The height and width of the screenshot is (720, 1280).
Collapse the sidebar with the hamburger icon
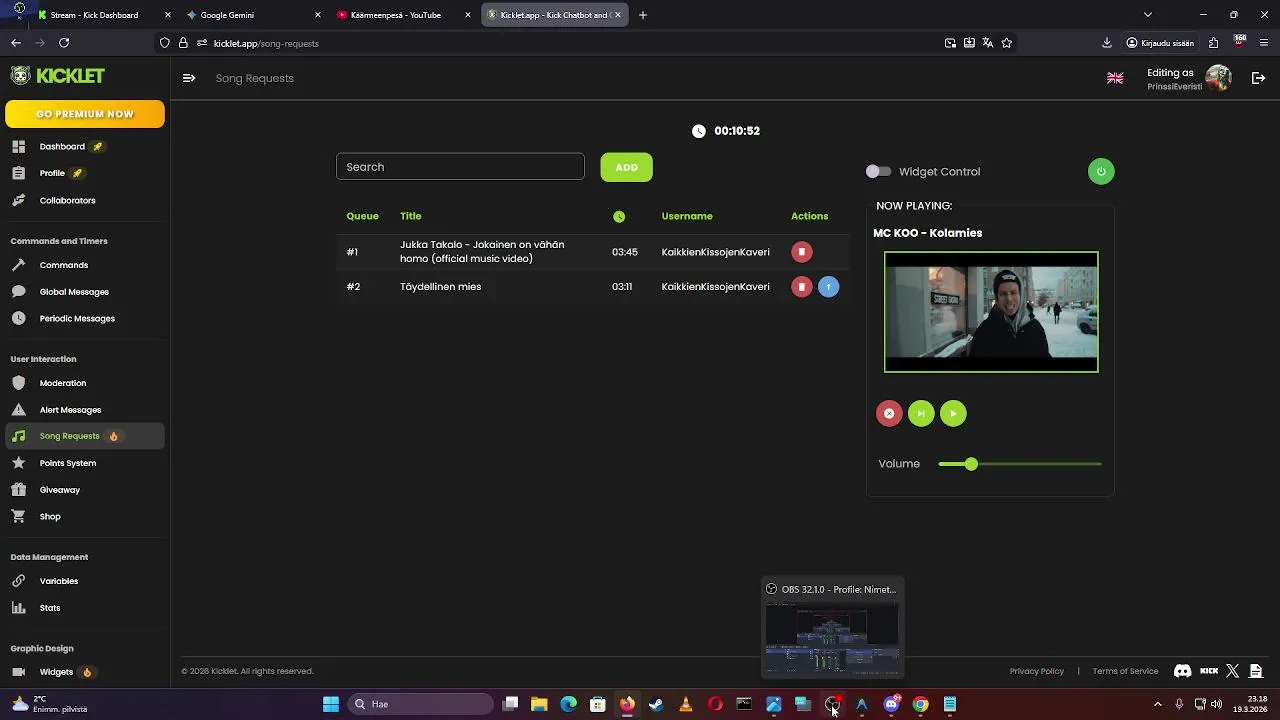pos(189,78)
